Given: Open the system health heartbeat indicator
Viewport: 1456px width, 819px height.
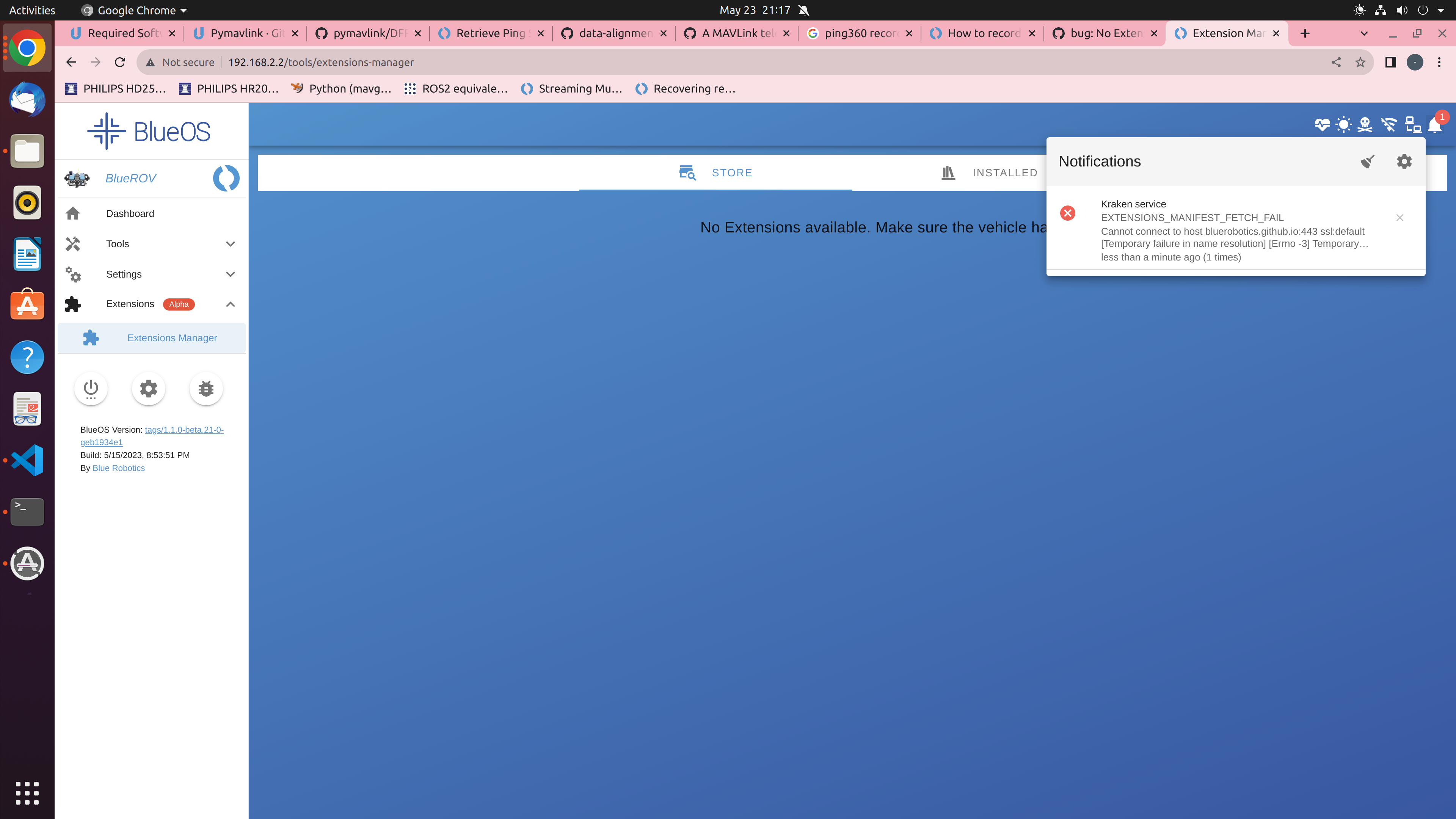Looking at the screenshot, I should (1323, 125).
